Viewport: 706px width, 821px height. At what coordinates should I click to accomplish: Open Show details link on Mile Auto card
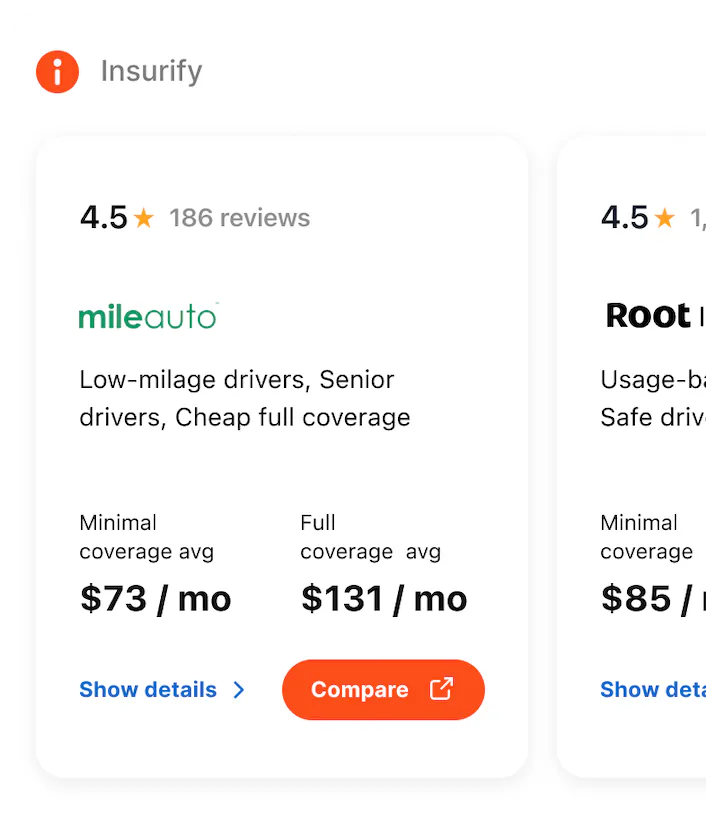click(147, 689)
